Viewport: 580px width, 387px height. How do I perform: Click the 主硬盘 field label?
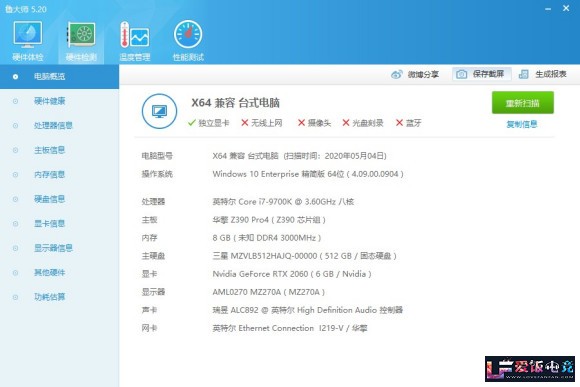[153, 256]
